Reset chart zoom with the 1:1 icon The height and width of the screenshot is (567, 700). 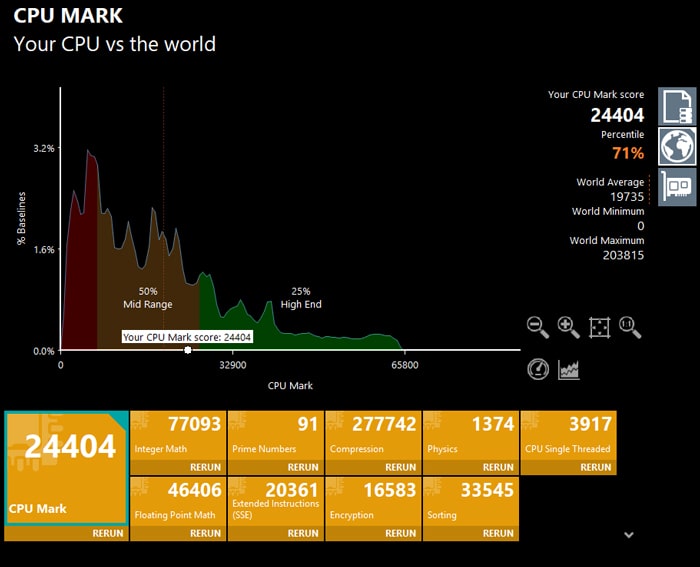630,327
